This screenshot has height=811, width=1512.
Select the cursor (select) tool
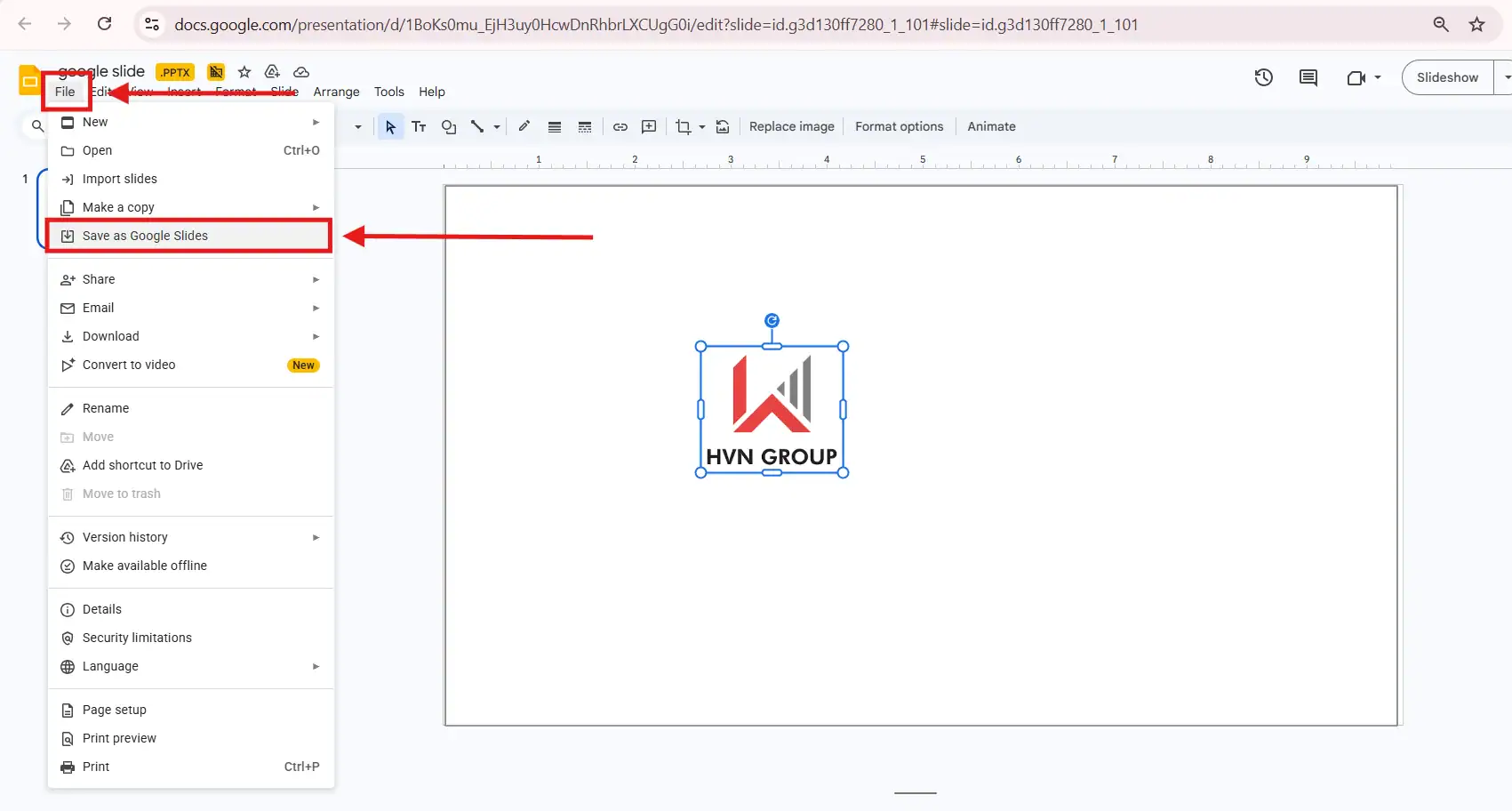(390, 127)
